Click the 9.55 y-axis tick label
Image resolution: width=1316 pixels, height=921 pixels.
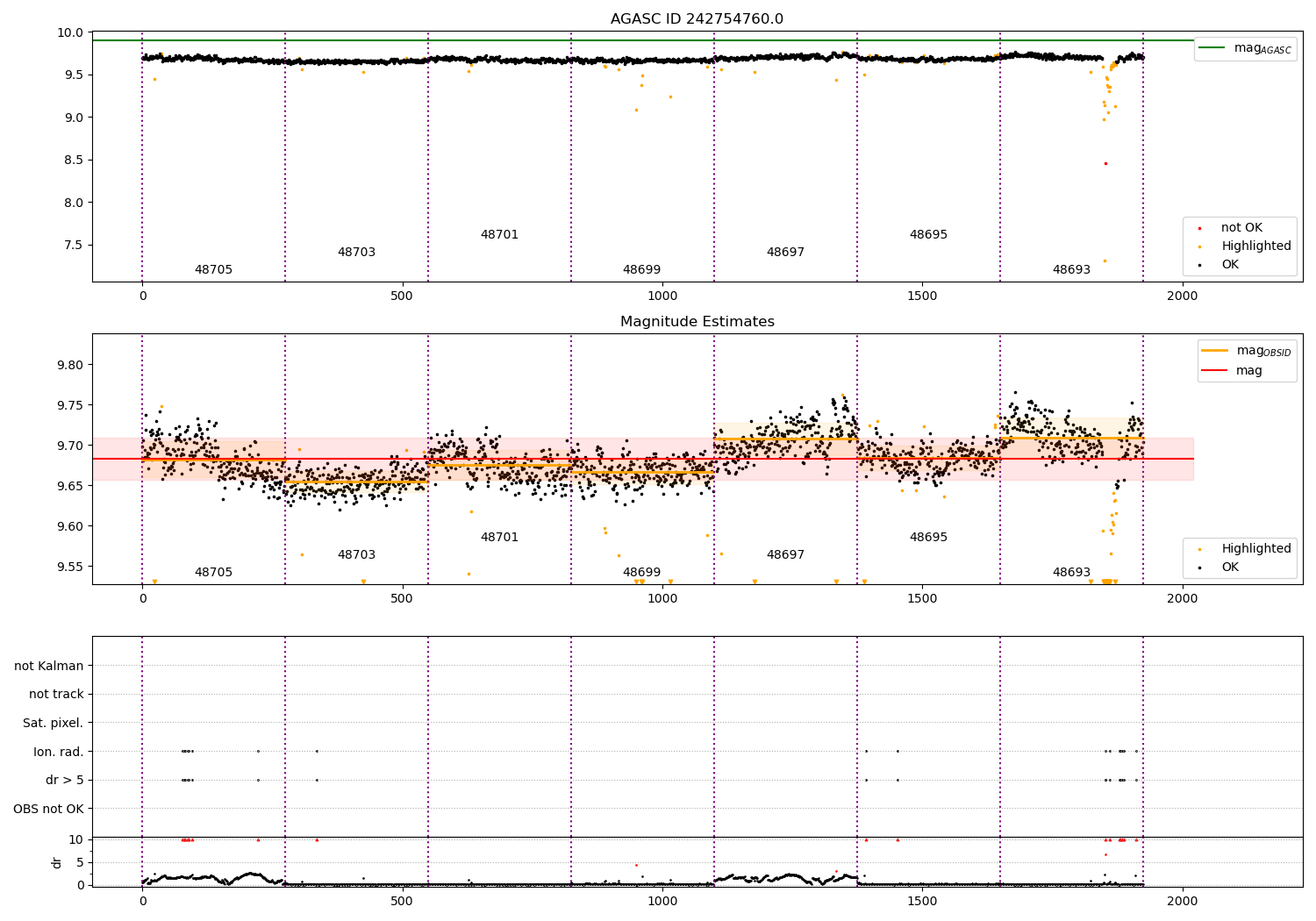click(x=71, y=568)
